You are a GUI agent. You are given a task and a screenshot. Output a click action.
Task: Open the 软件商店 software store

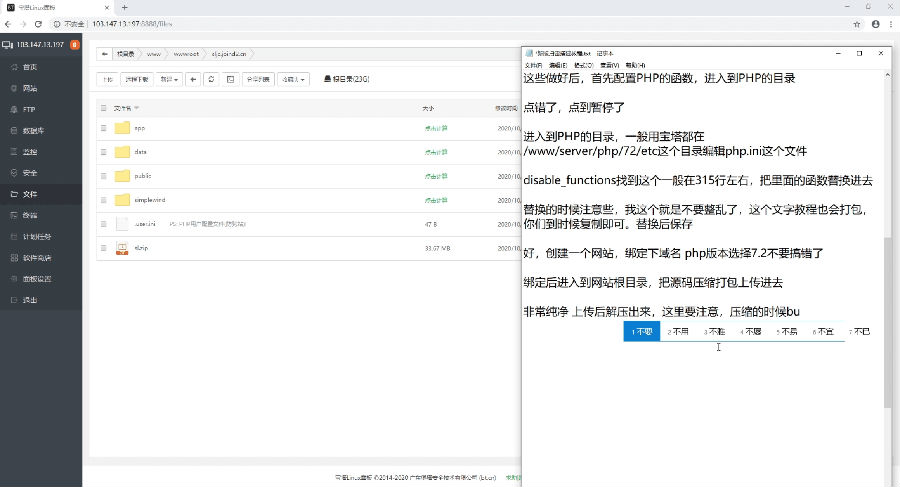37,258
